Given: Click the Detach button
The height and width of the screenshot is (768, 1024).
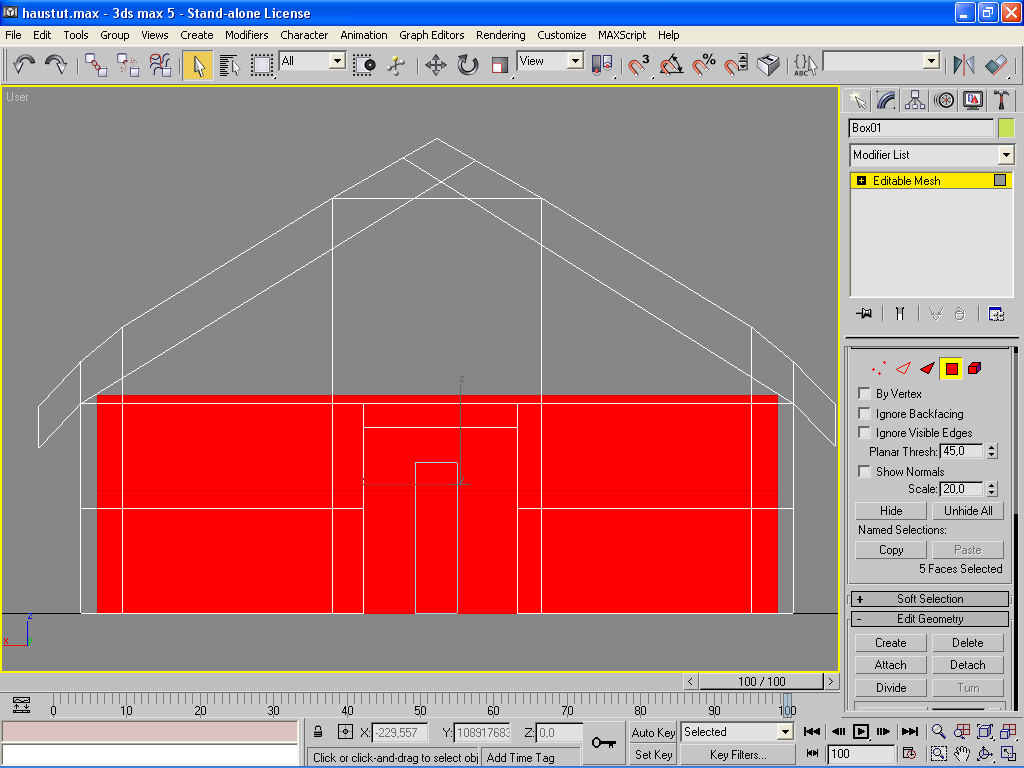Looking at the screenshot, I should tap(968, 665).
